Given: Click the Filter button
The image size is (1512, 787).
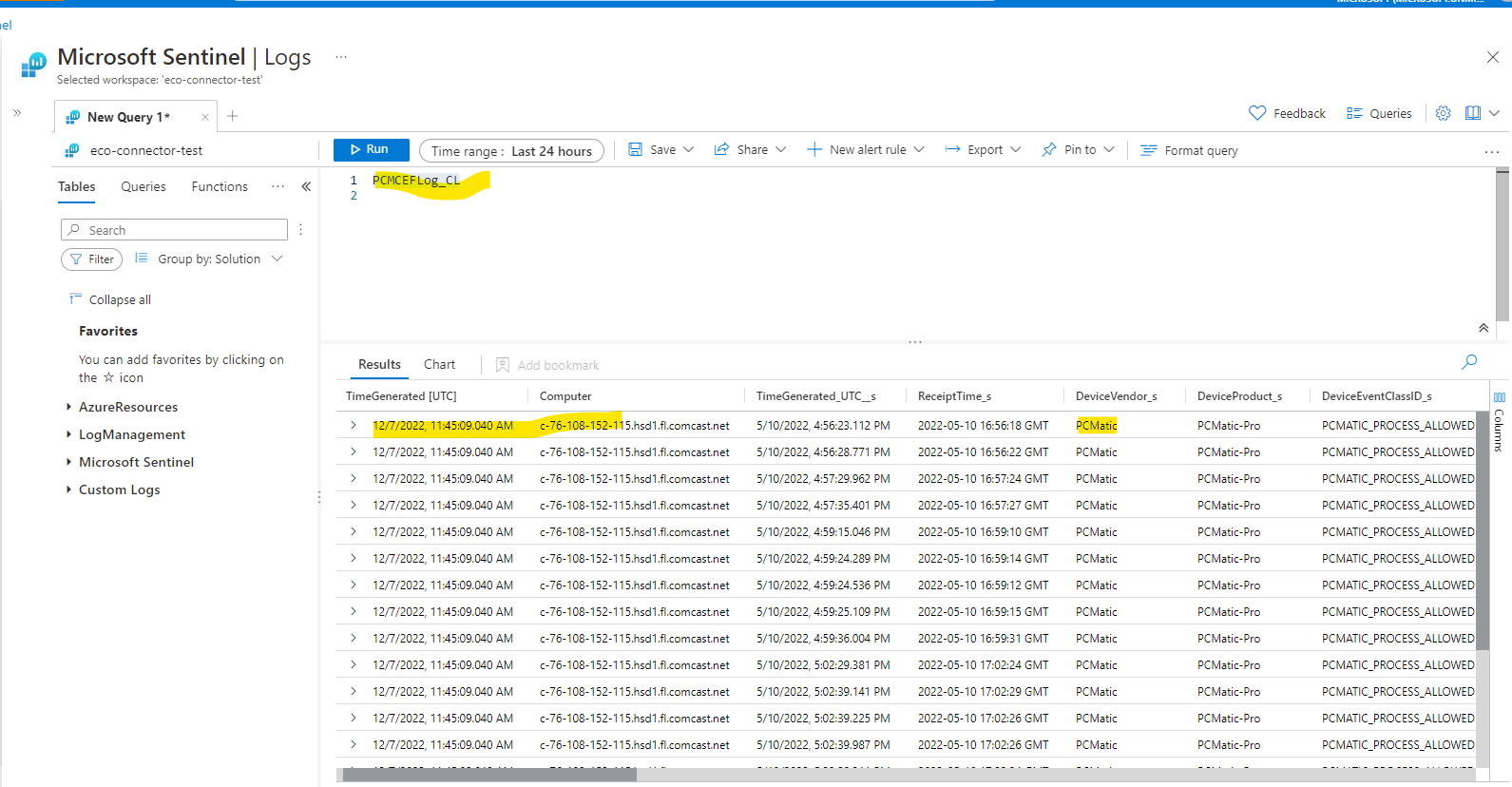Looking at the screenshot, I should (91, 259).
